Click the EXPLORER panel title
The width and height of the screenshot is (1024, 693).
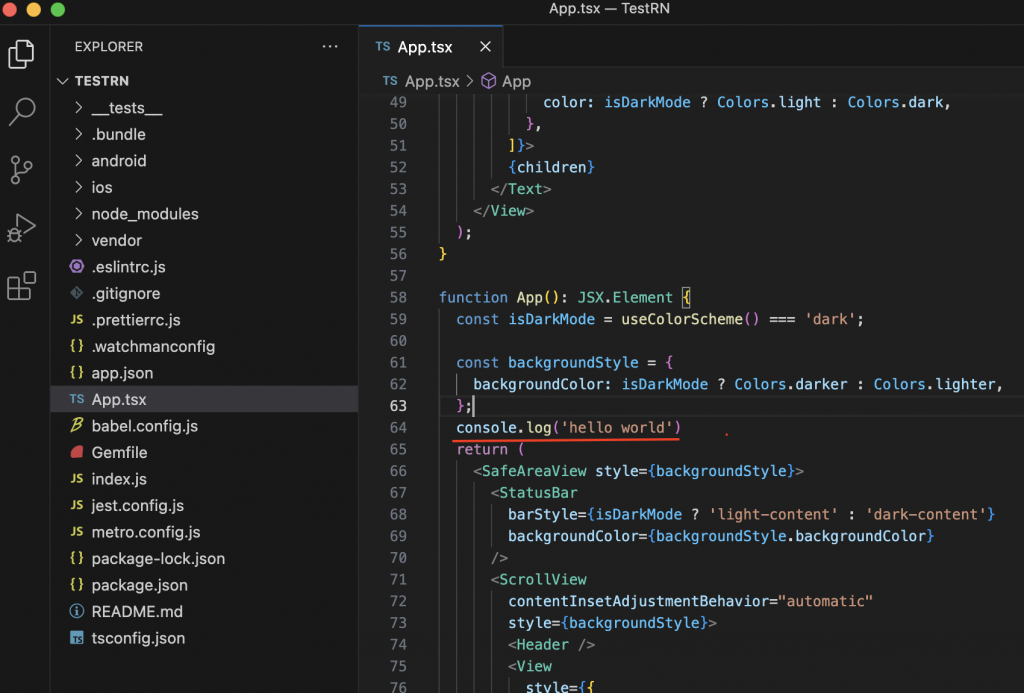pyautogui.click(x=108, y=46)
